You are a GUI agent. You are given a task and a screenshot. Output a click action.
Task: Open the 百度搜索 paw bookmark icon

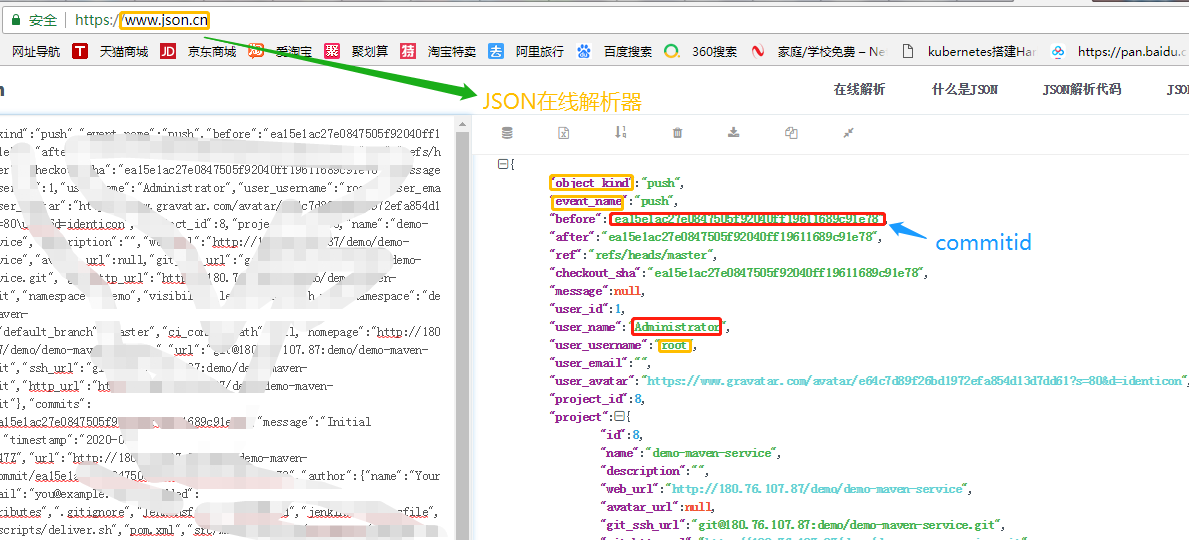tap(584, 52)
